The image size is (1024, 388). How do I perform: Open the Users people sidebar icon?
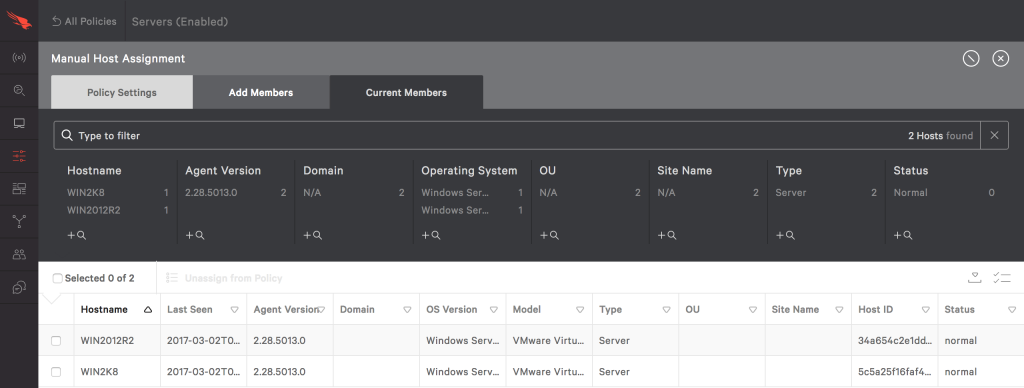(19, 254)
